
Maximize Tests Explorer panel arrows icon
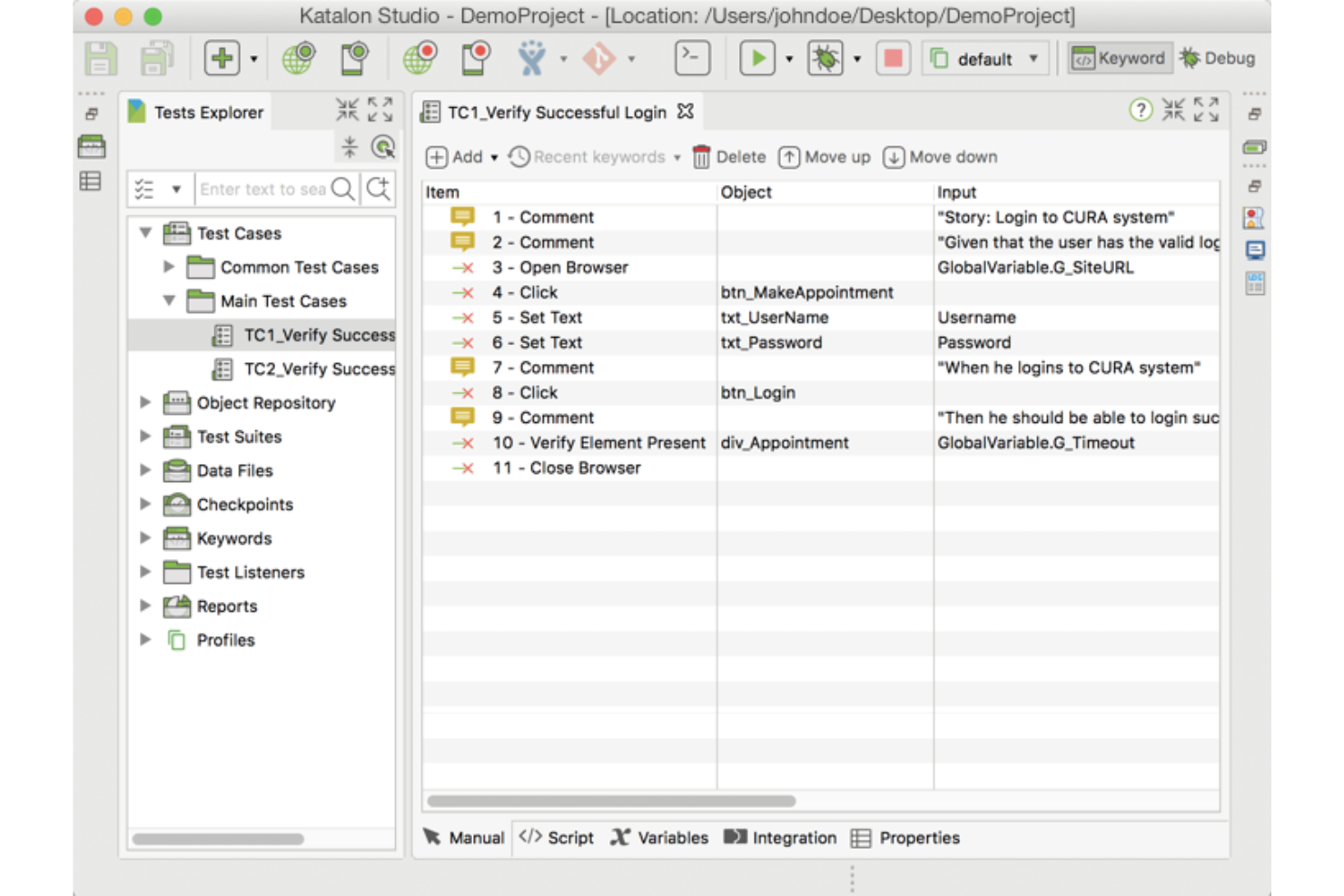(380, 110)
